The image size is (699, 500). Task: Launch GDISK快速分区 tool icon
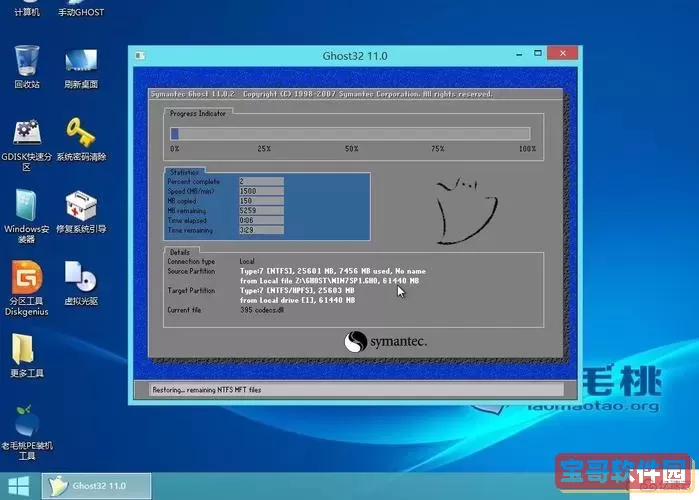[x=27, y=144]
